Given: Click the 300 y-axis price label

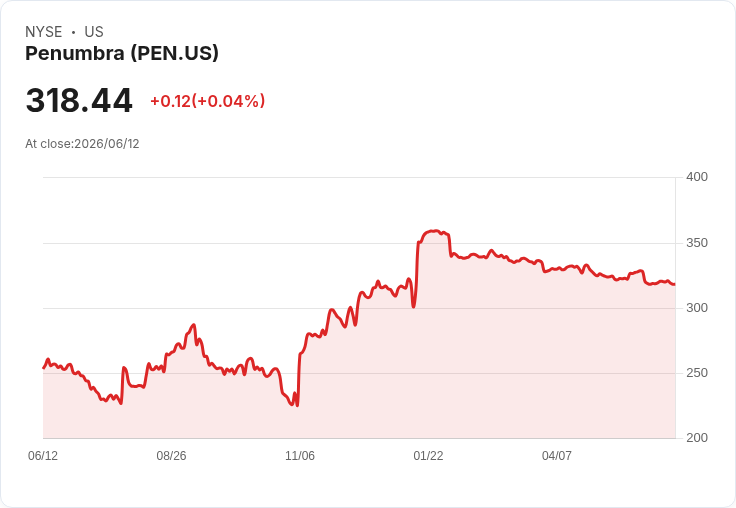Looking at the screenshot, I should [697, 308].
